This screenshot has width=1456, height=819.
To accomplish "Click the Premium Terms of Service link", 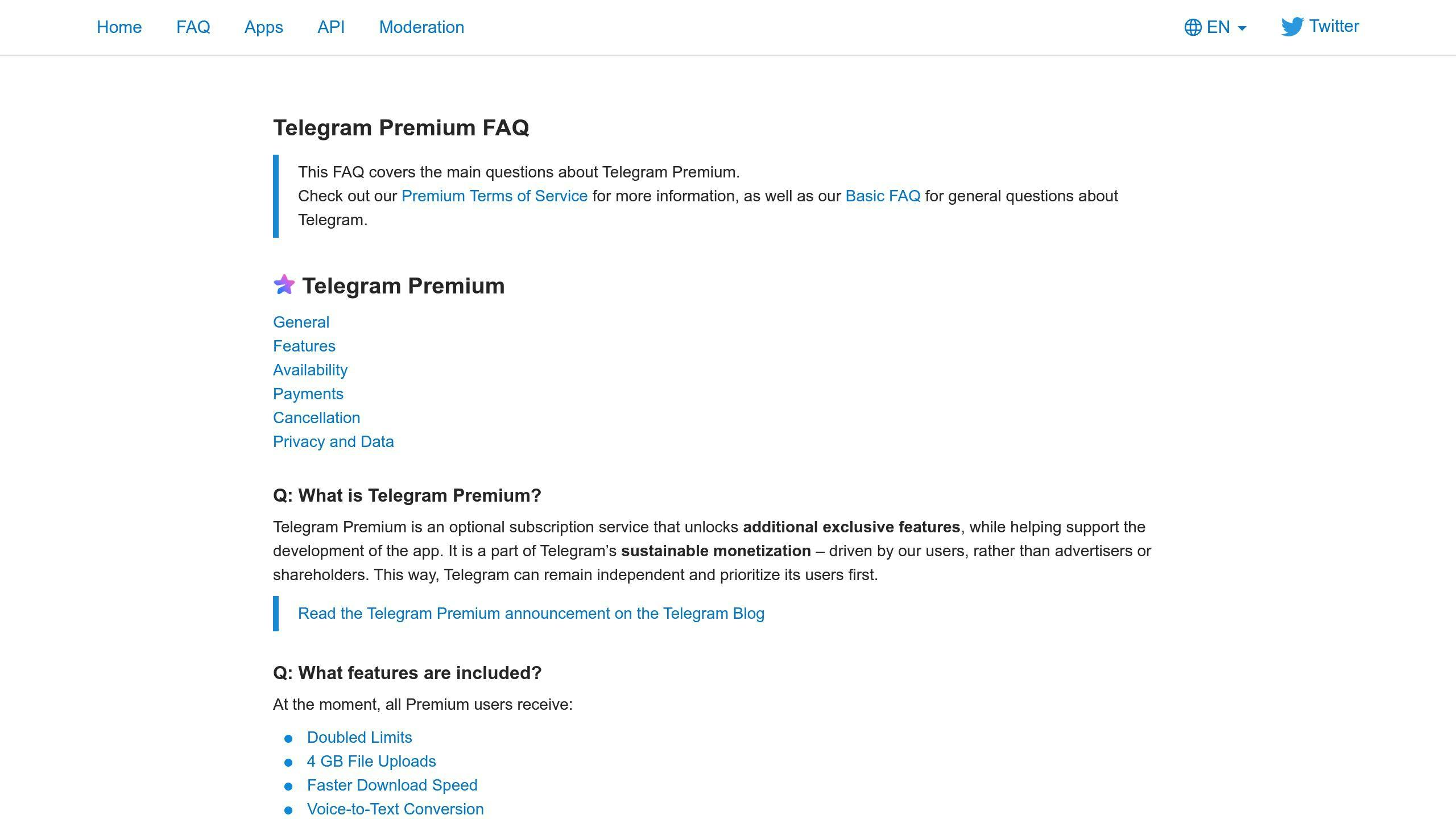I will tap(494, 195).
